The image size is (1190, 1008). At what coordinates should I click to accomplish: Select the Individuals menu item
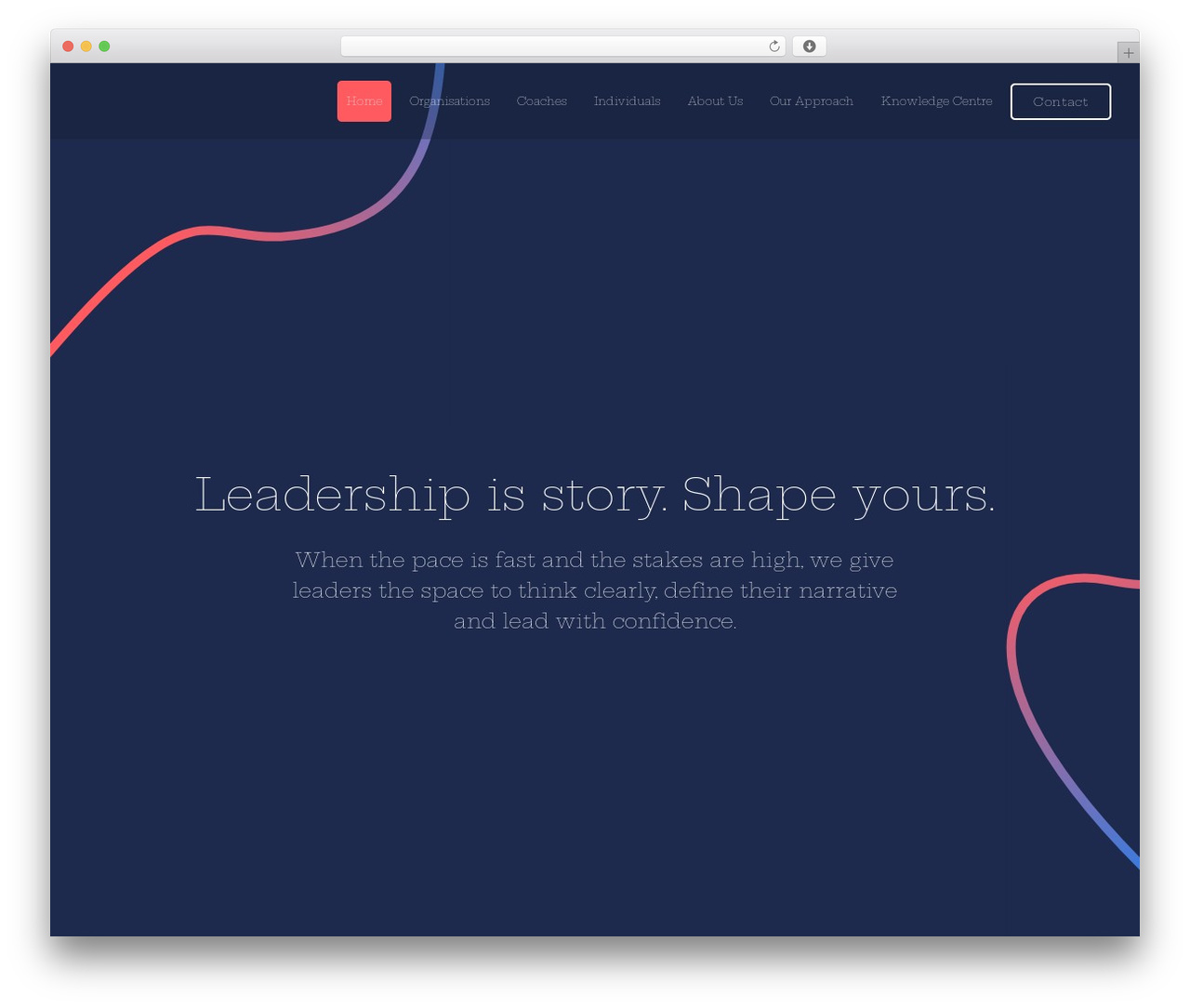(628, 101)
